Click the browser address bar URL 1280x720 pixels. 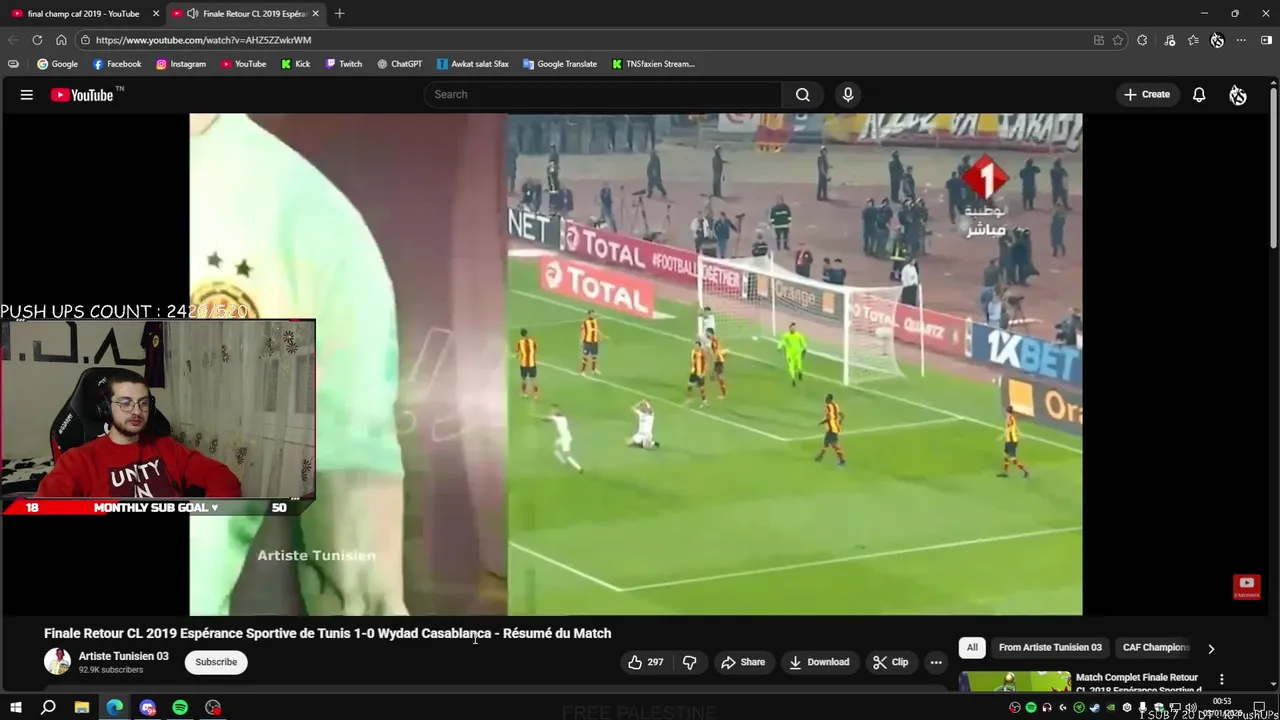[203, 40]
